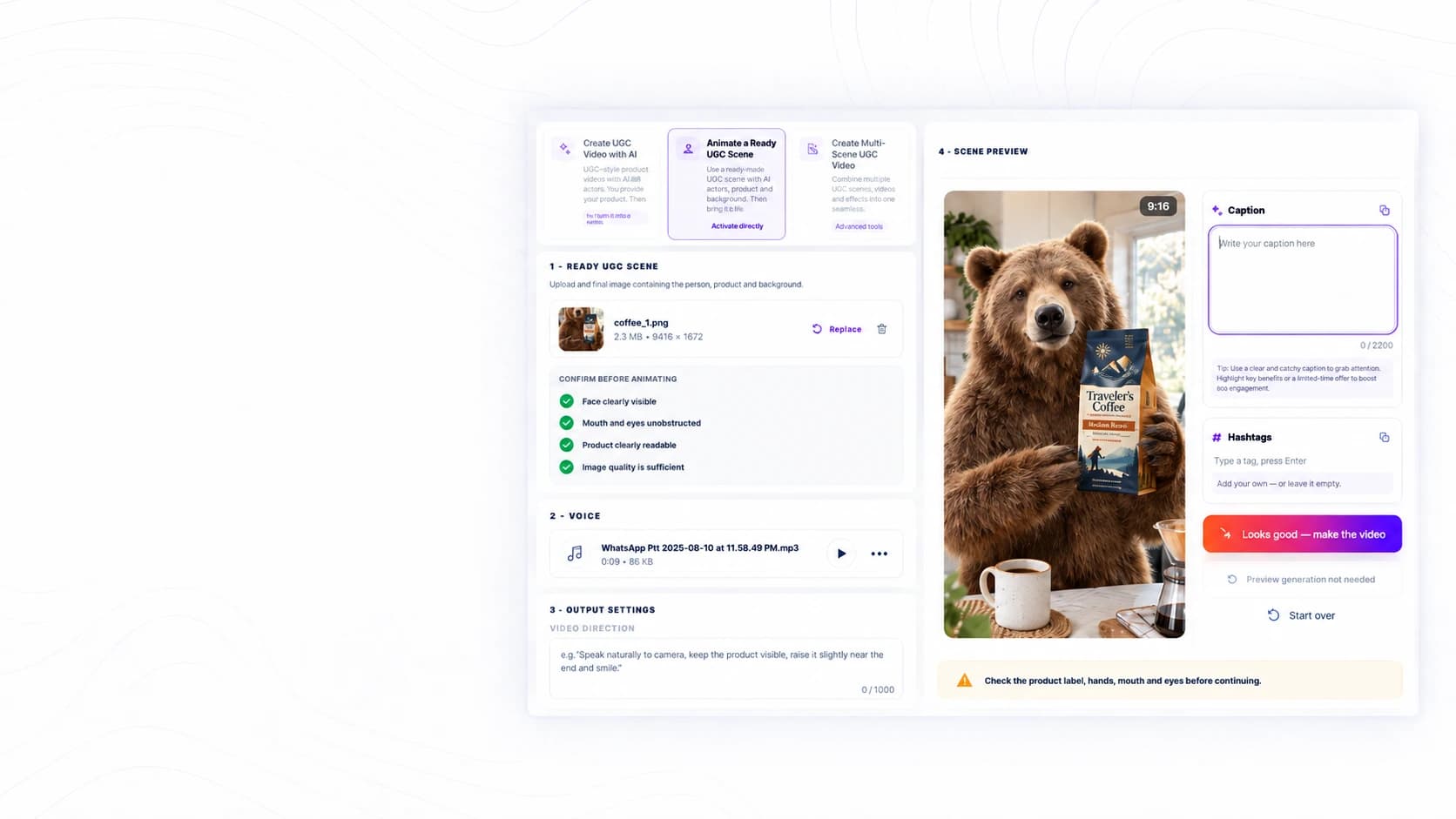Viewport: 1456px width, 819px height.
Task: Click the coffee_1.png file thumbnail
Action: 581,329
